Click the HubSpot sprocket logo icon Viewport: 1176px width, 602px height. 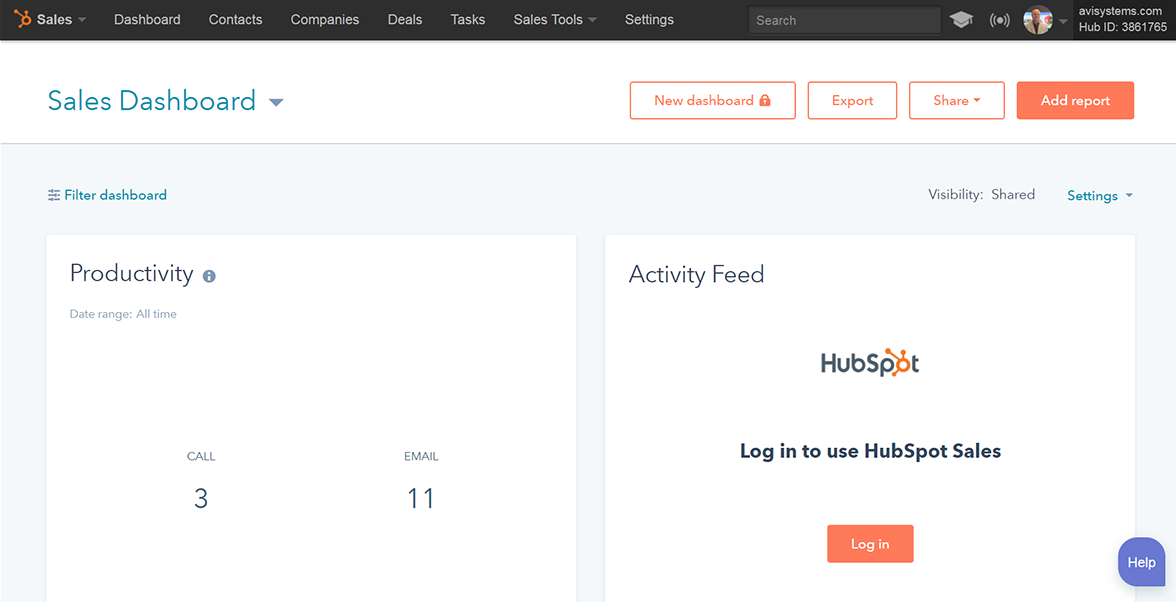(22, 19)
